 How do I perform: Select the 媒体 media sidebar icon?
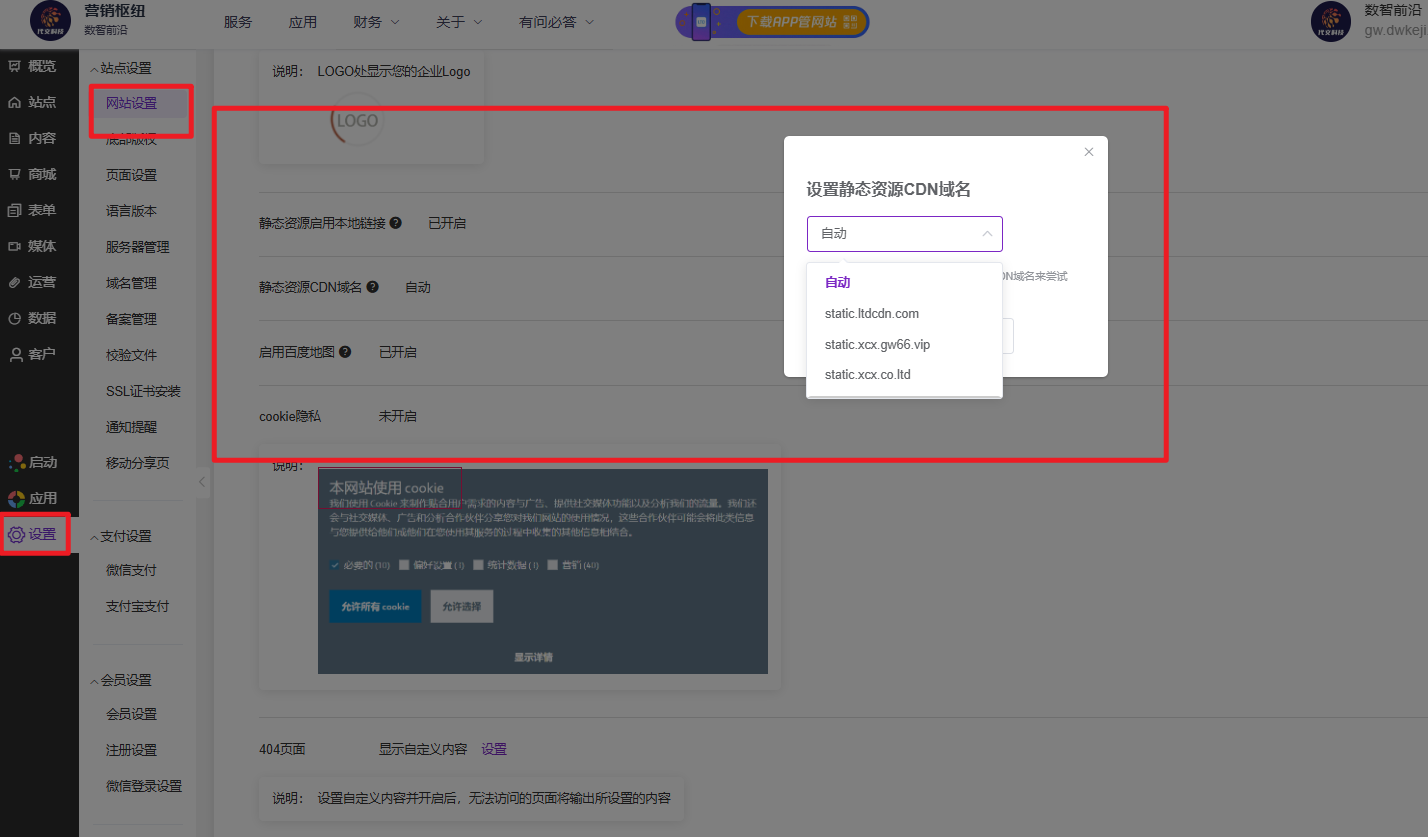pos(15,246)
